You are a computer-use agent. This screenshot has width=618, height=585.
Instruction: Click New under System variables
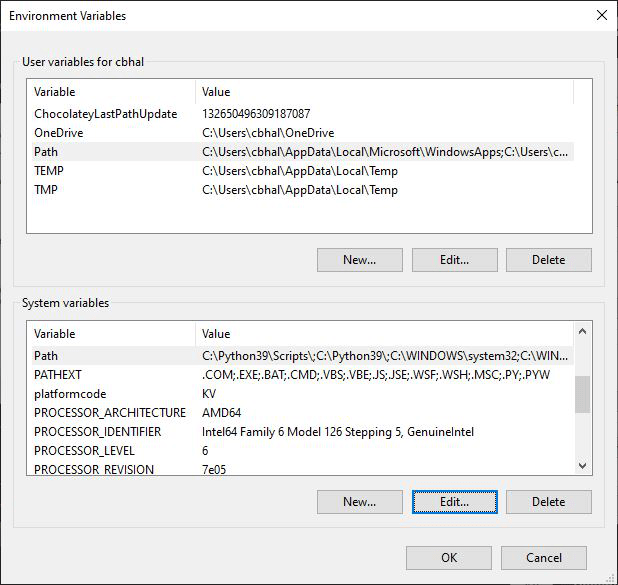[359, 501]
